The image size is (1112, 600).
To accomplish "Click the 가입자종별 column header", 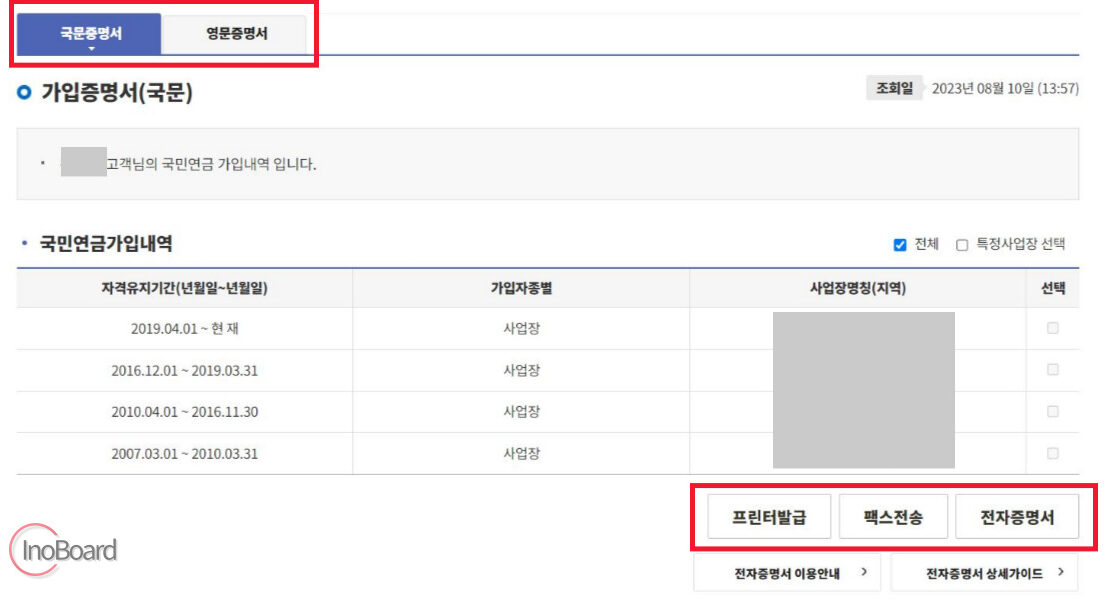I will (521, 288).
